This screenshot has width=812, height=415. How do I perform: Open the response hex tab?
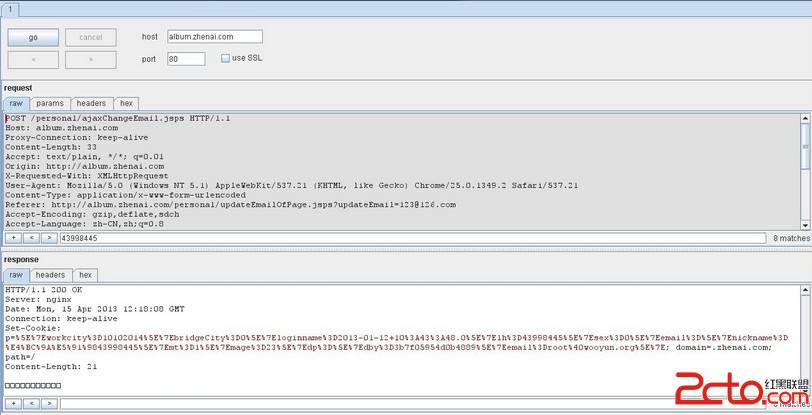[85, 275]
